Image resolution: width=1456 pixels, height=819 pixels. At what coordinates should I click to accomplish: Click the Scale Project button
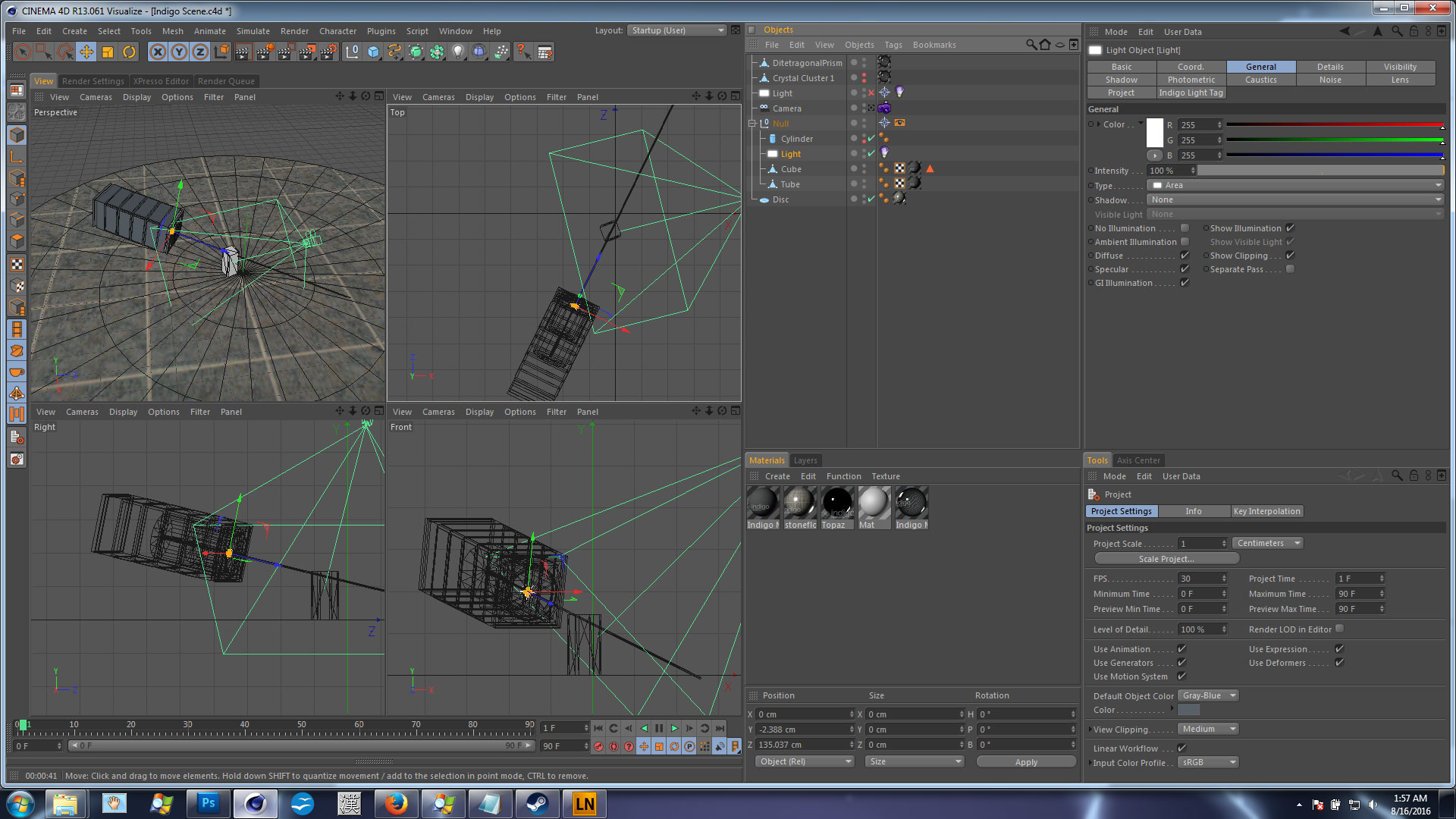pos(1166,559)
